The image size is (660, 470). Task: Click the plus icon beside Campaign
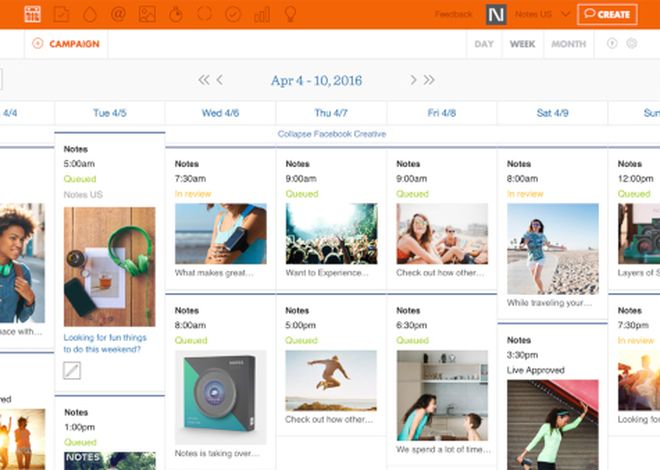[37, 43]
